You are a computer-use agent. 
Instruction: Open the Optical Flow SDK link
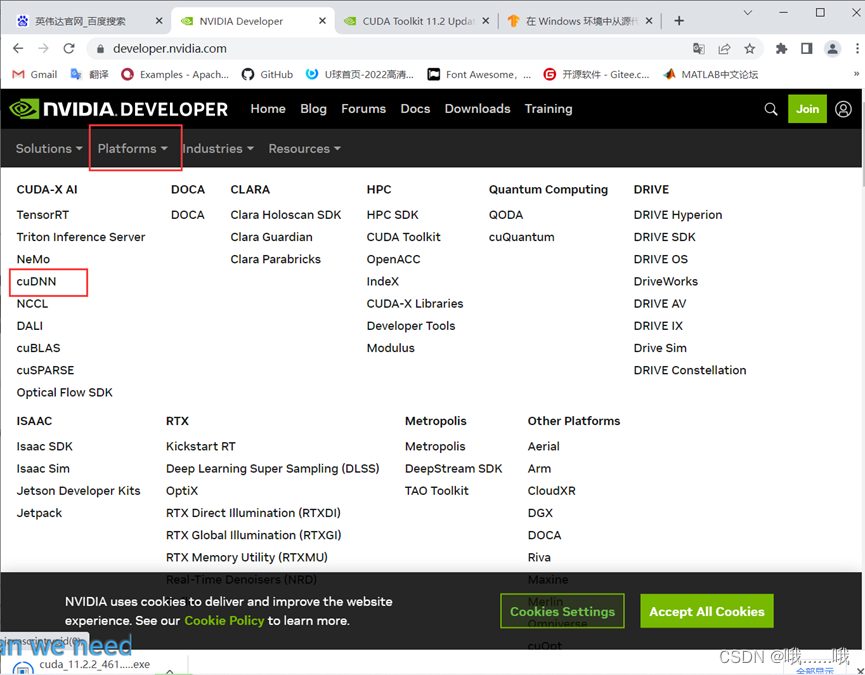[65, 392]
